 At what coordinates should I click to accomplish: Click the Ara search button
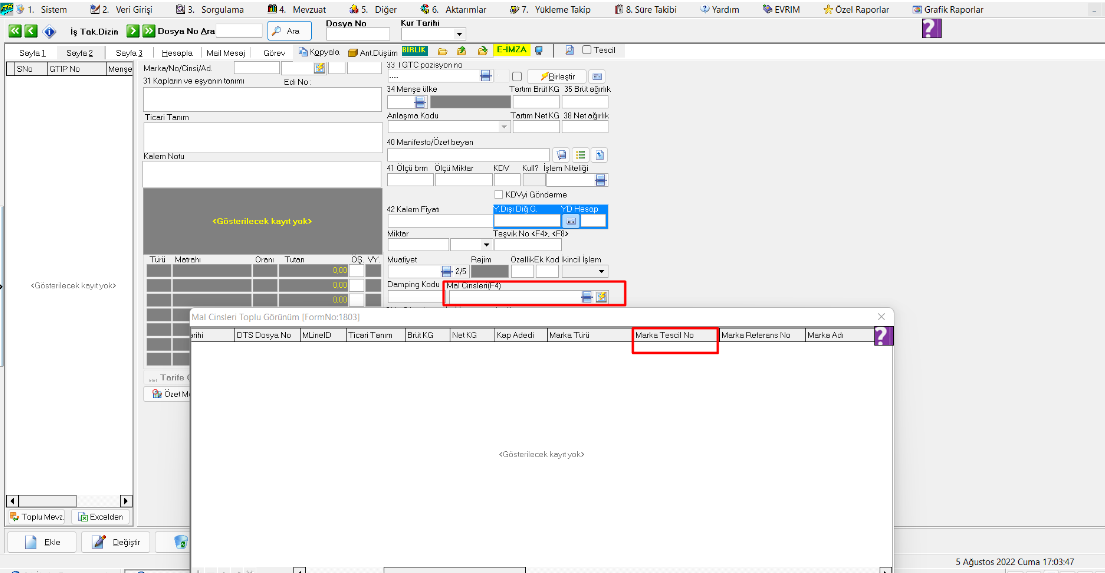click(x=290, y=31)
